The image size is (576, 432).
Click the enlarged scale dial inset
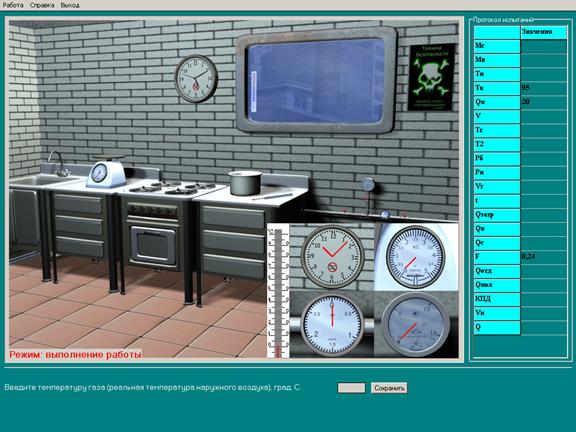415,256
